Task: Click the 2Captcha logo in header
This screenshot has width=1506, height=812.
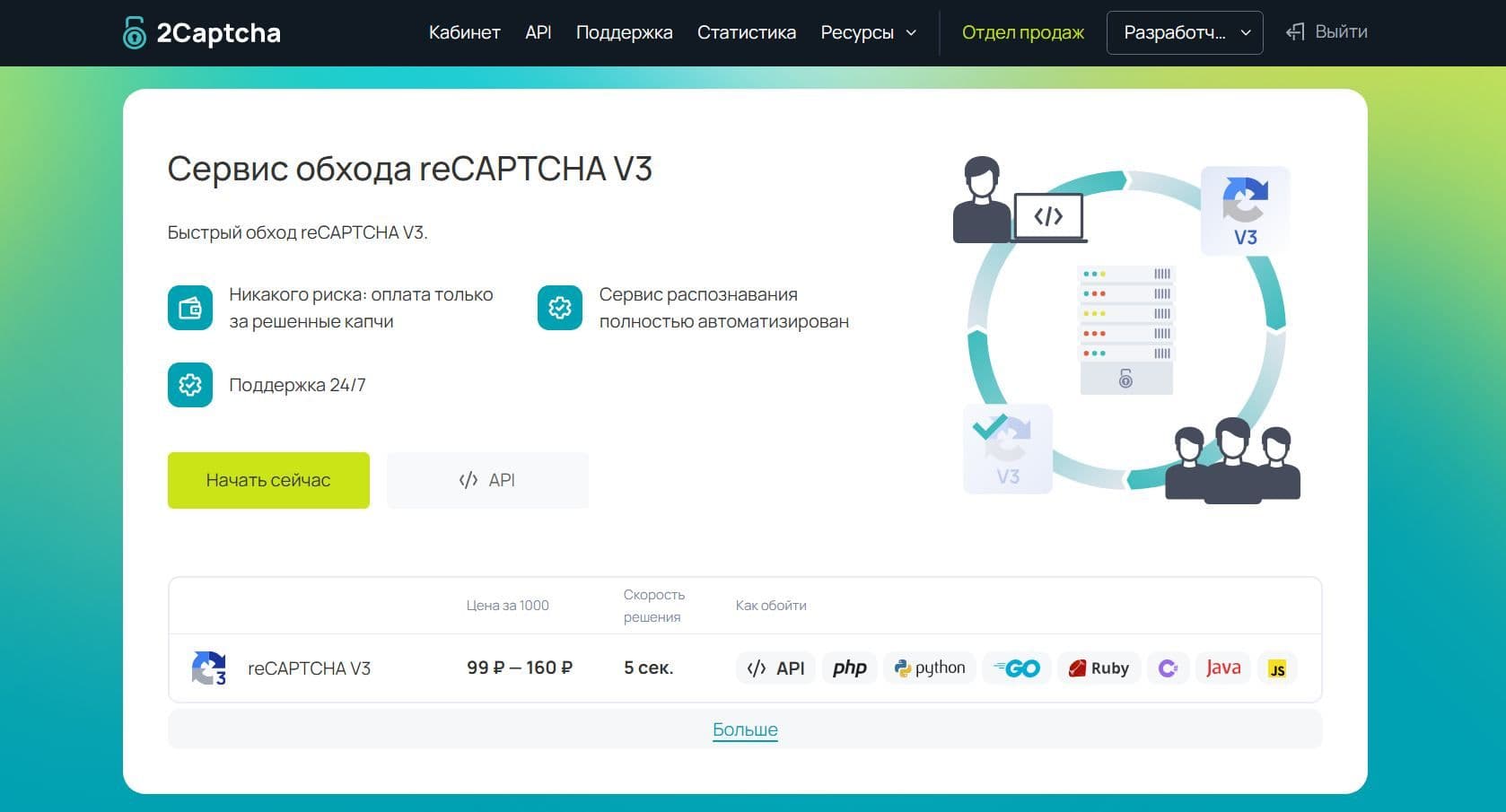Action: pyautogui.click(x=202, y=33)
